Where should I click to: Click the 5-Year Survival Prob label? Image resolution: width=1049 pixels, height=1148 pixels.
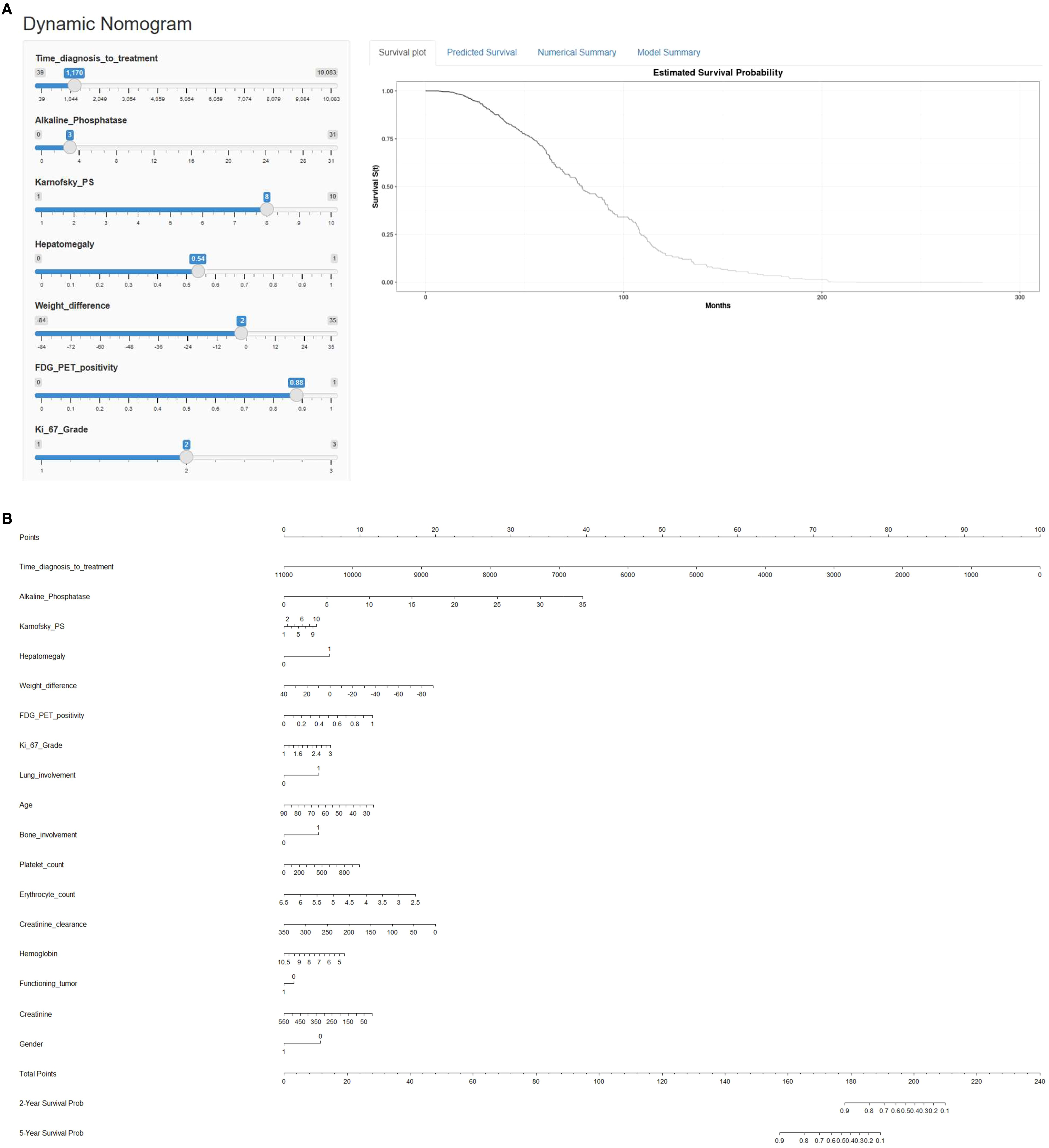point(51,1133)
